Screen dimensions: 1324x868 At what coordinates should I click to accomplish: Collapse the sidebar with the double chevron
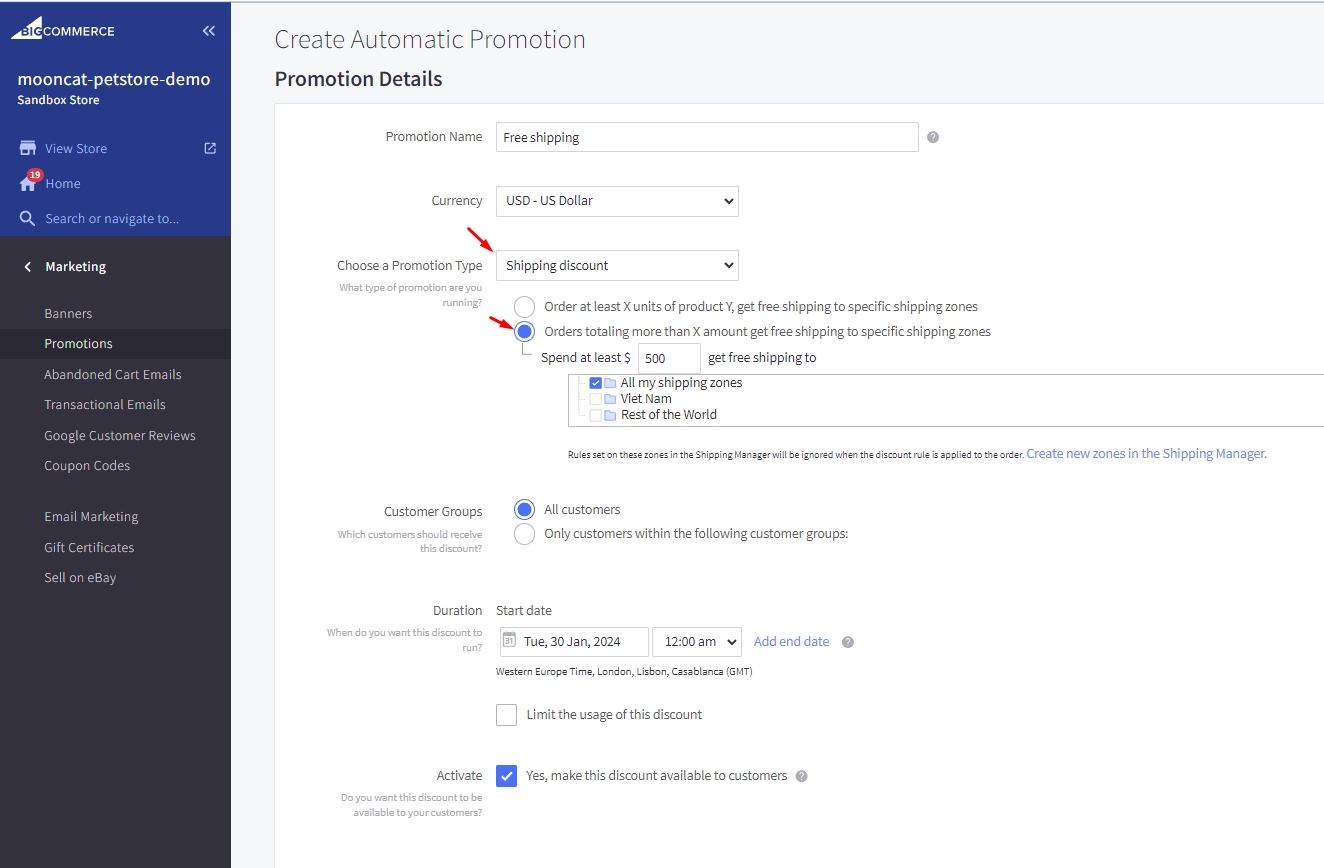(x=208, y=30)
